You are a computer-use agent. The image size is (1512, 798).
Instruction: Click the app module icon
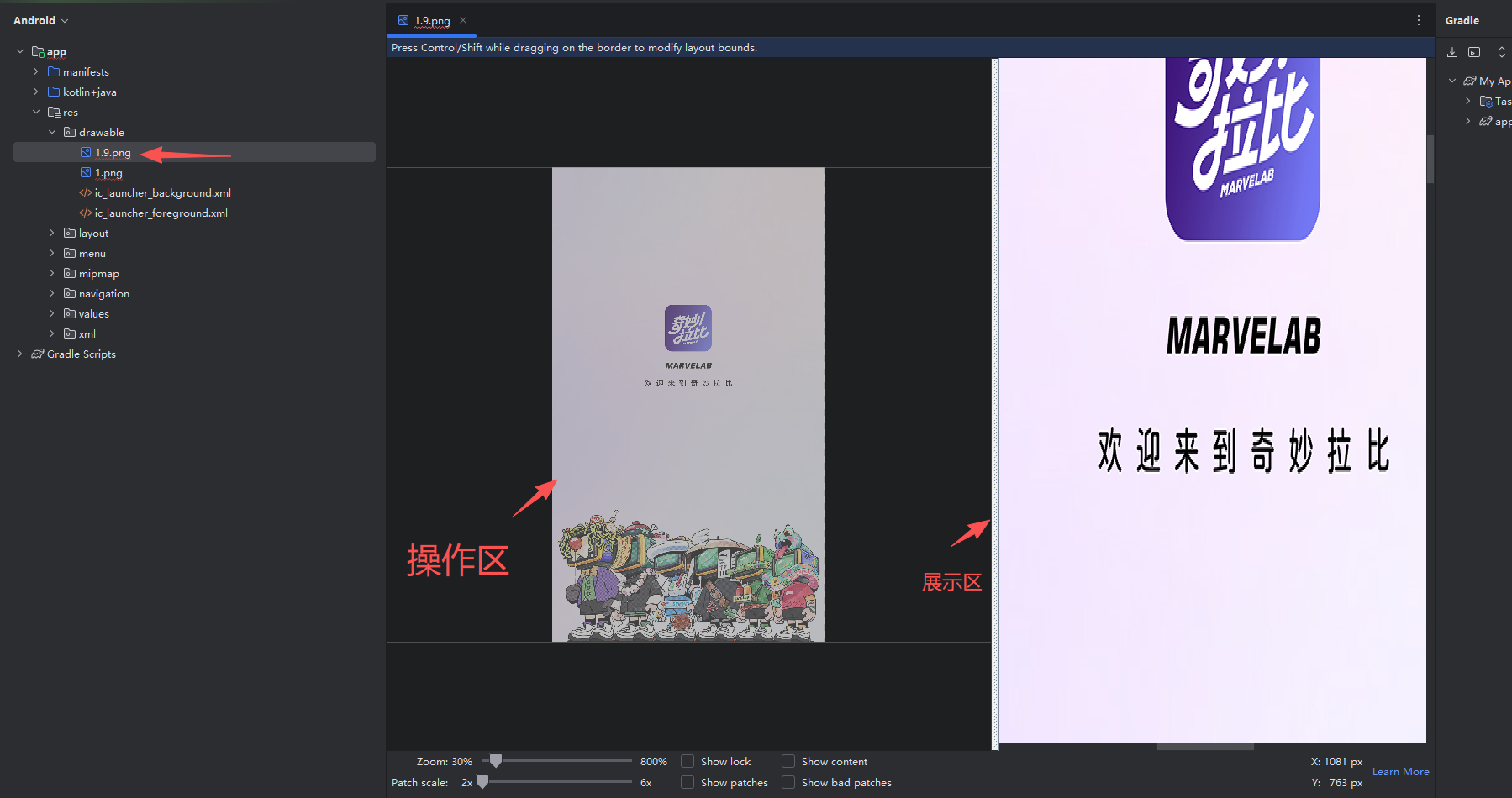38,51
